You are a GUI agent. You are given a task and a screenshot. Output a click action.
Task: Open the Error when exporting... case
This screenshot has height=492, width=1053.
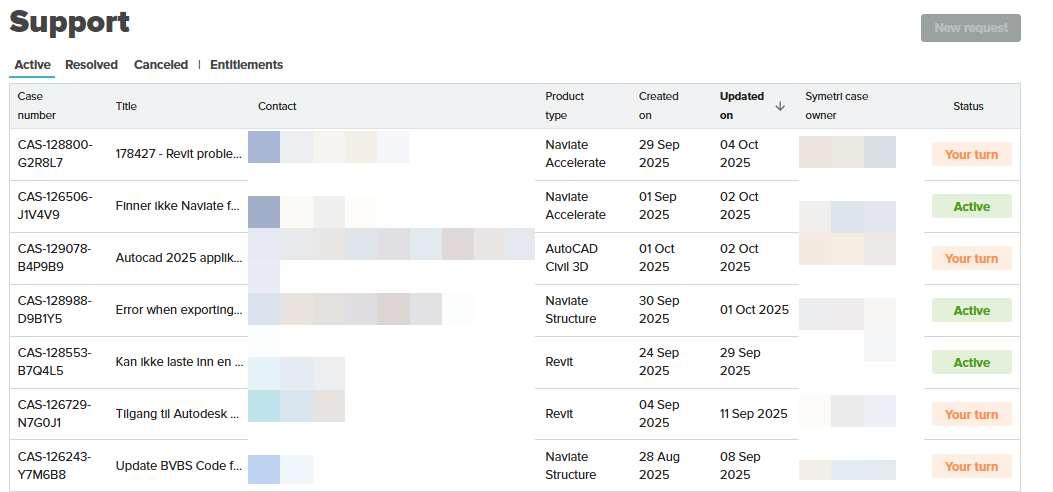click(178, 310)
